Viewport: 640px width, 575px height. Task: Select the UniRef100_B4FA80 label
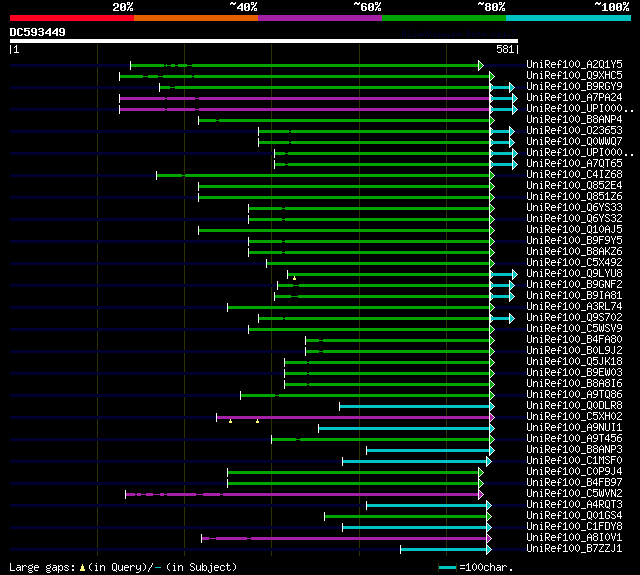coord(574,340)
